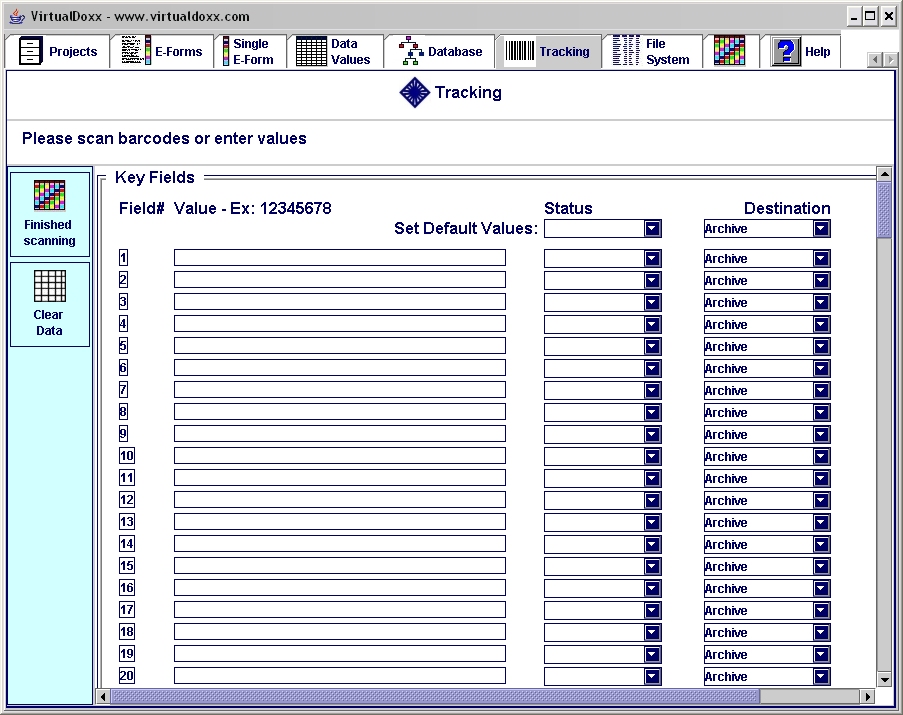Click the tab strip scroll-left arrow

point(875,59)
